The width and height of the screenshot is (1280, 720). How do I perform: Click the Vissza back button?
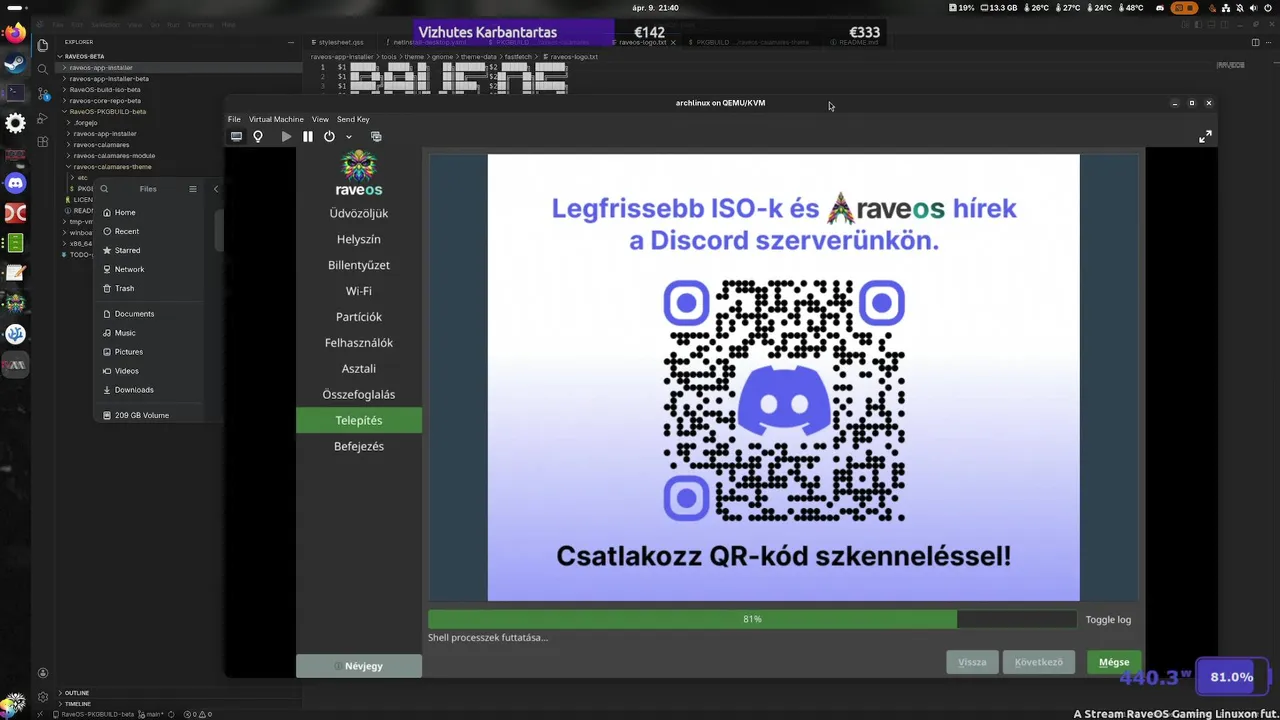pos(972,662)
